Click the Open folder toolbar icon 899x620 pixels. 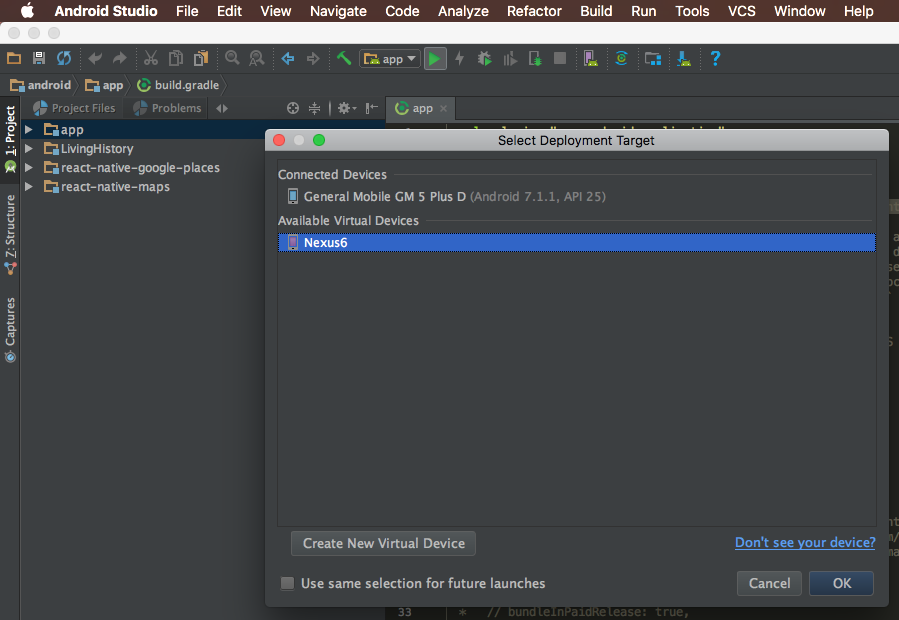(14, 59)
